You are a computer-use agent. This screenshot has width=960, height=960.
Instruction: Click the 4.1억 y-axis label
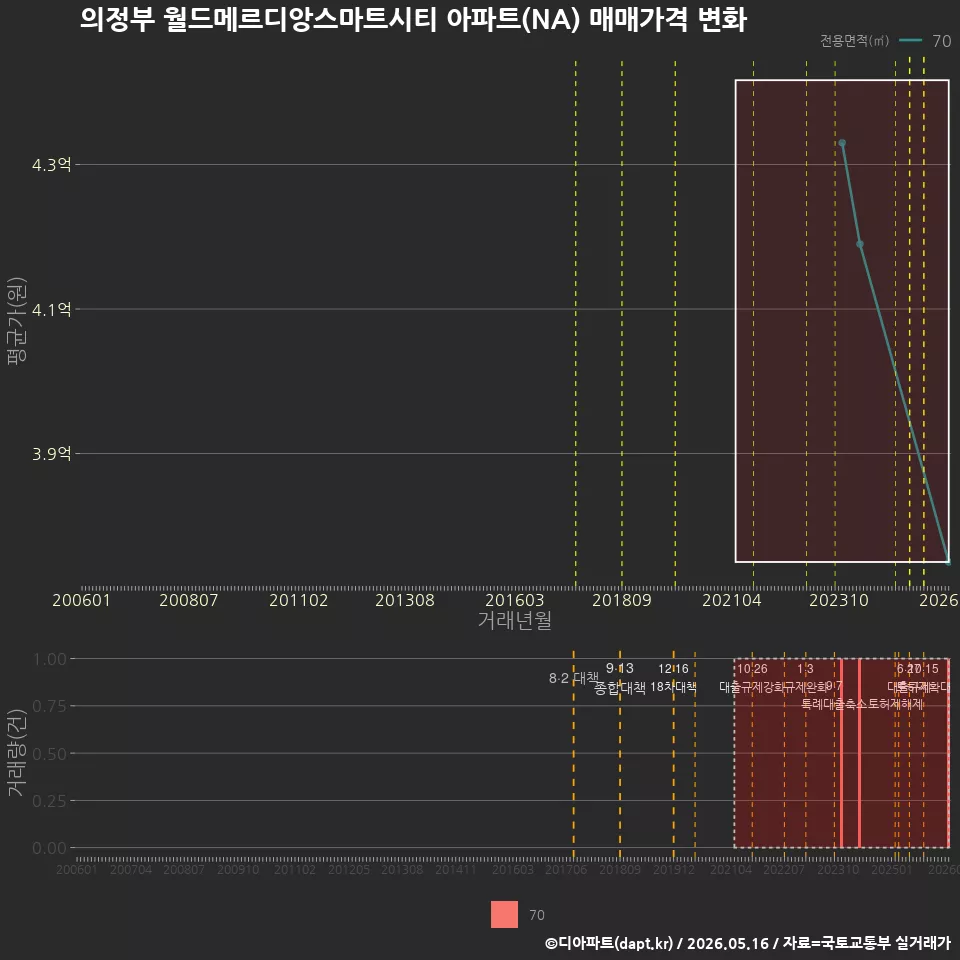pos(51,309)
